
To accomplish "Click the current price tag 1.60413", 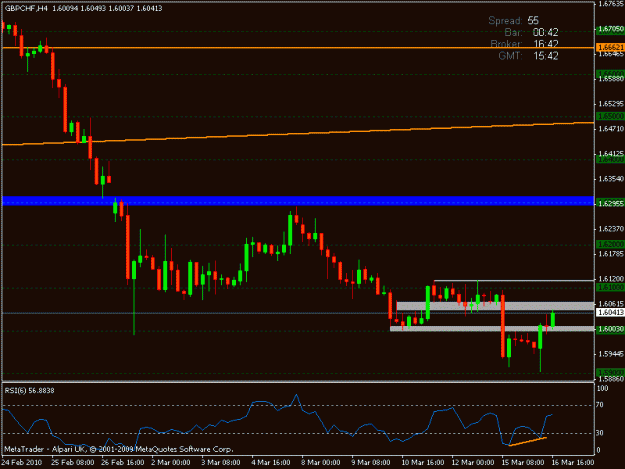I will (610, 313).
